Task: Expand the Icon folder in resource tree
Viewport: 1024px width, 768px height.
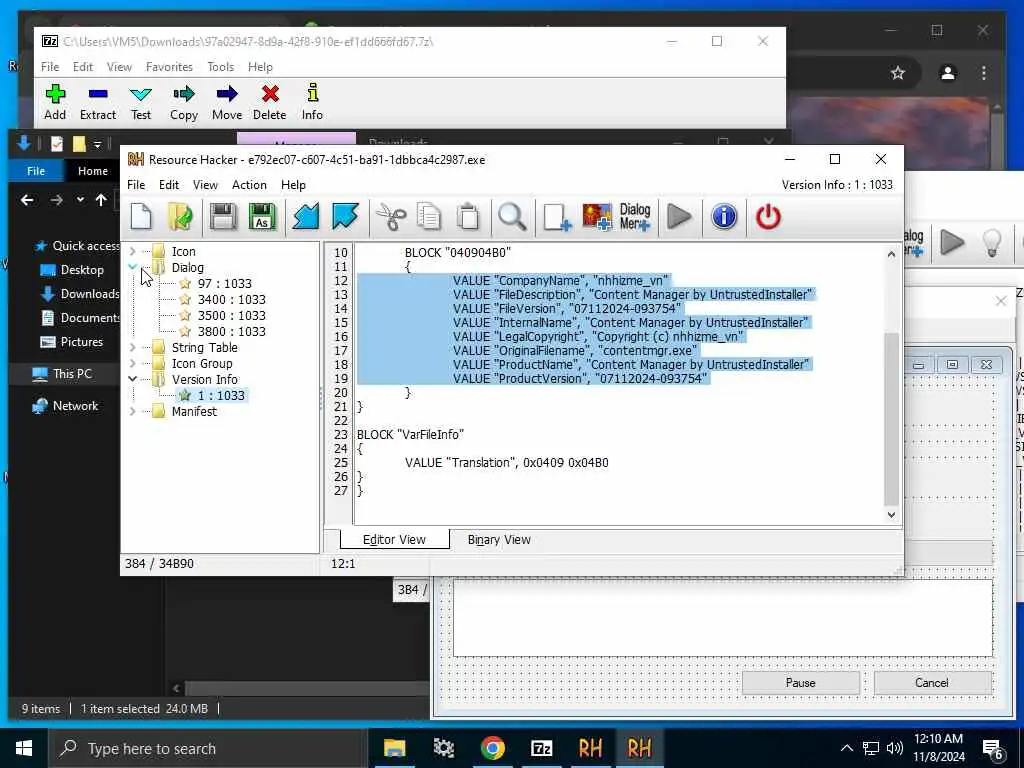Action: coord(133,251)
